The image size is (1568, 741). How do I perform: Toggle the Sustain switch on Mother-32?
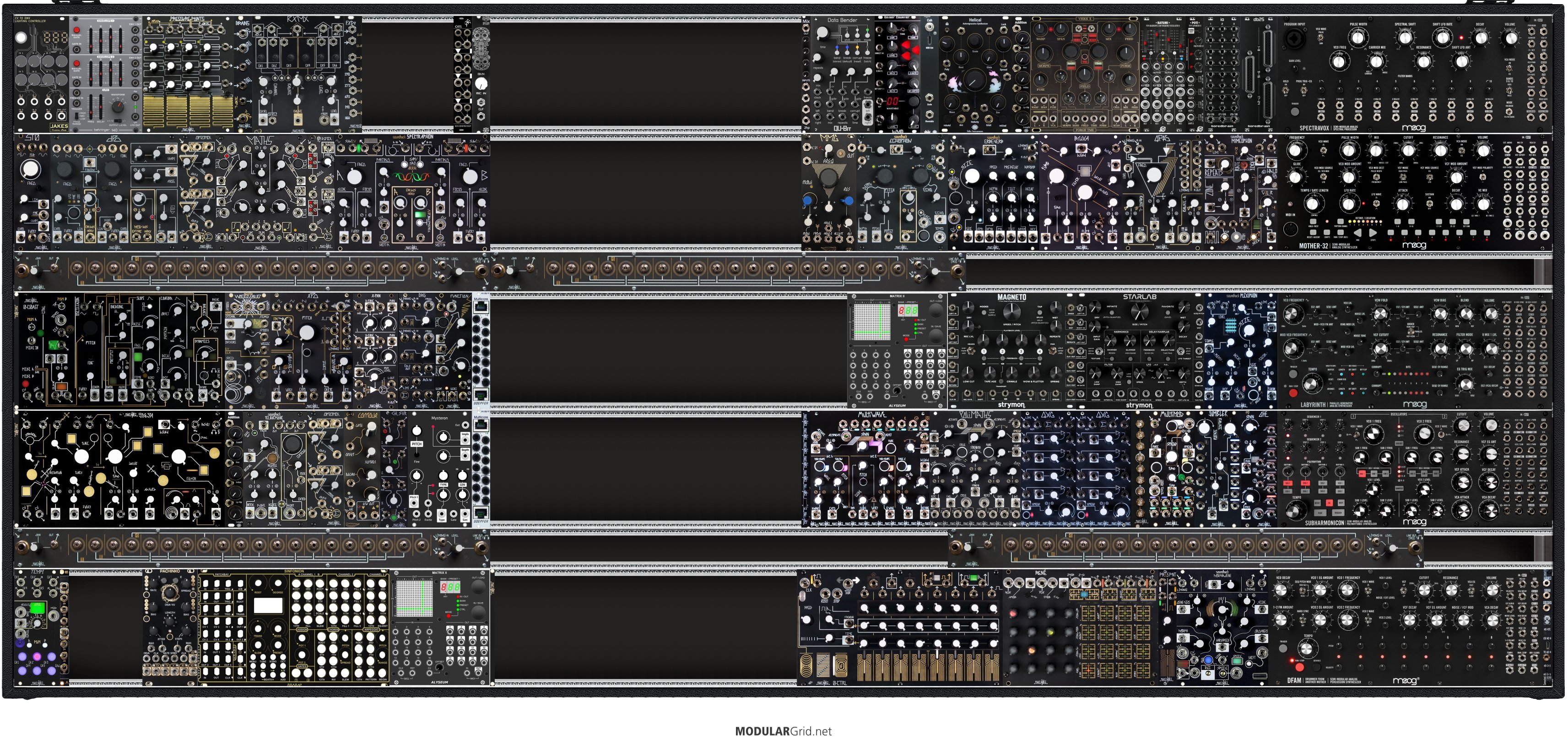1429,203
